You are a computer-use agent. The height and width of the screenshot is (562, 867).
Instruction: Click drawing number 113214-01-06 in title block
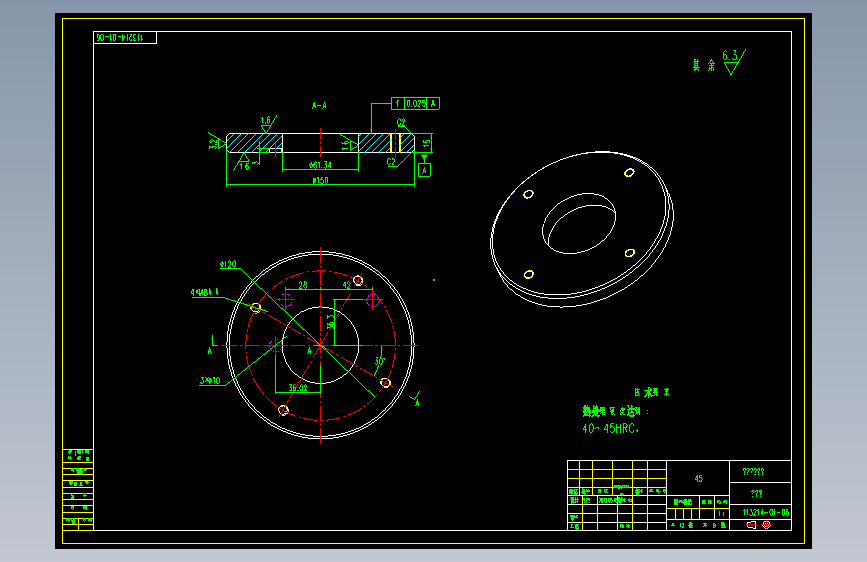[766, 512]
